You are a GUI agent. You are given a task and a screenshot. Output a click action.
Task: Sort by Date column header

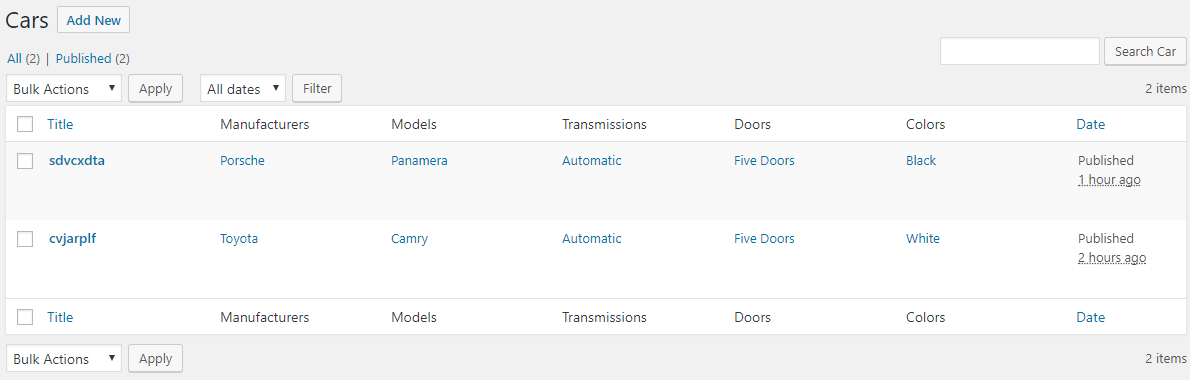1091,124
